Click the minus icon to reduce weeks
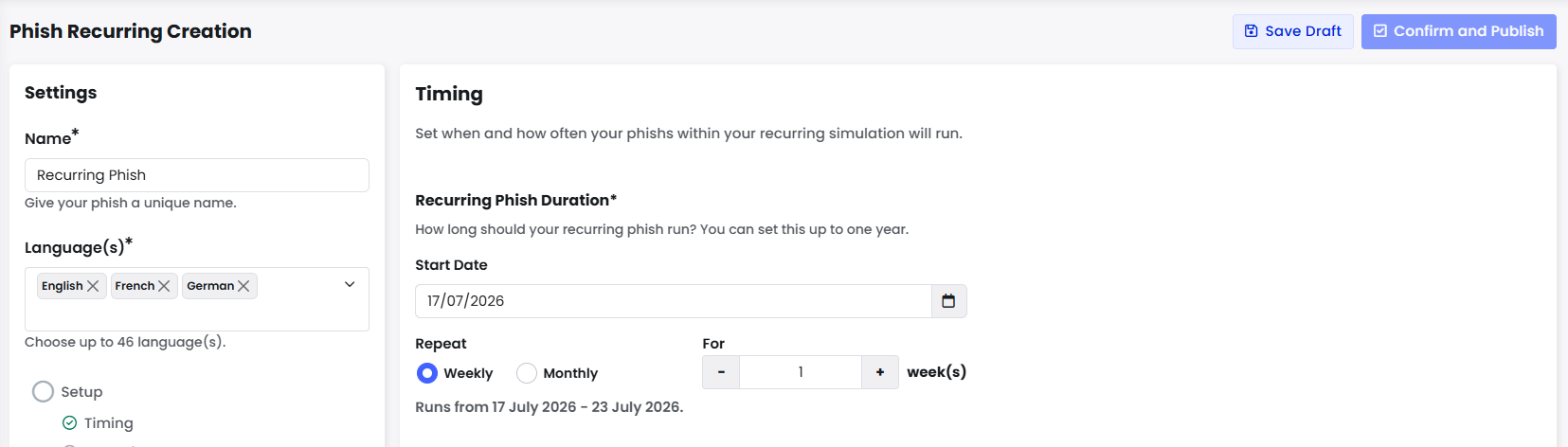 tap(721, 372)
